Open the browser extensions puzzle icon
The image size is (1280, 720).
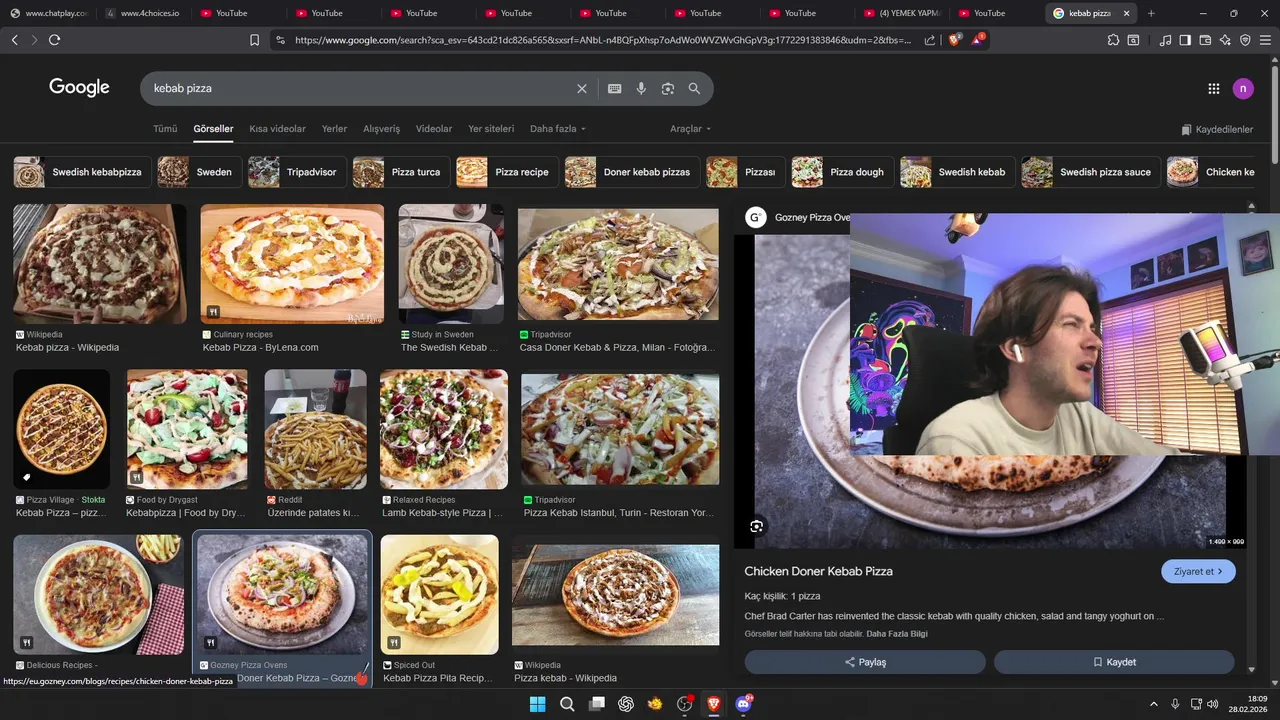pyautogui.click(x=1113, y=40)
